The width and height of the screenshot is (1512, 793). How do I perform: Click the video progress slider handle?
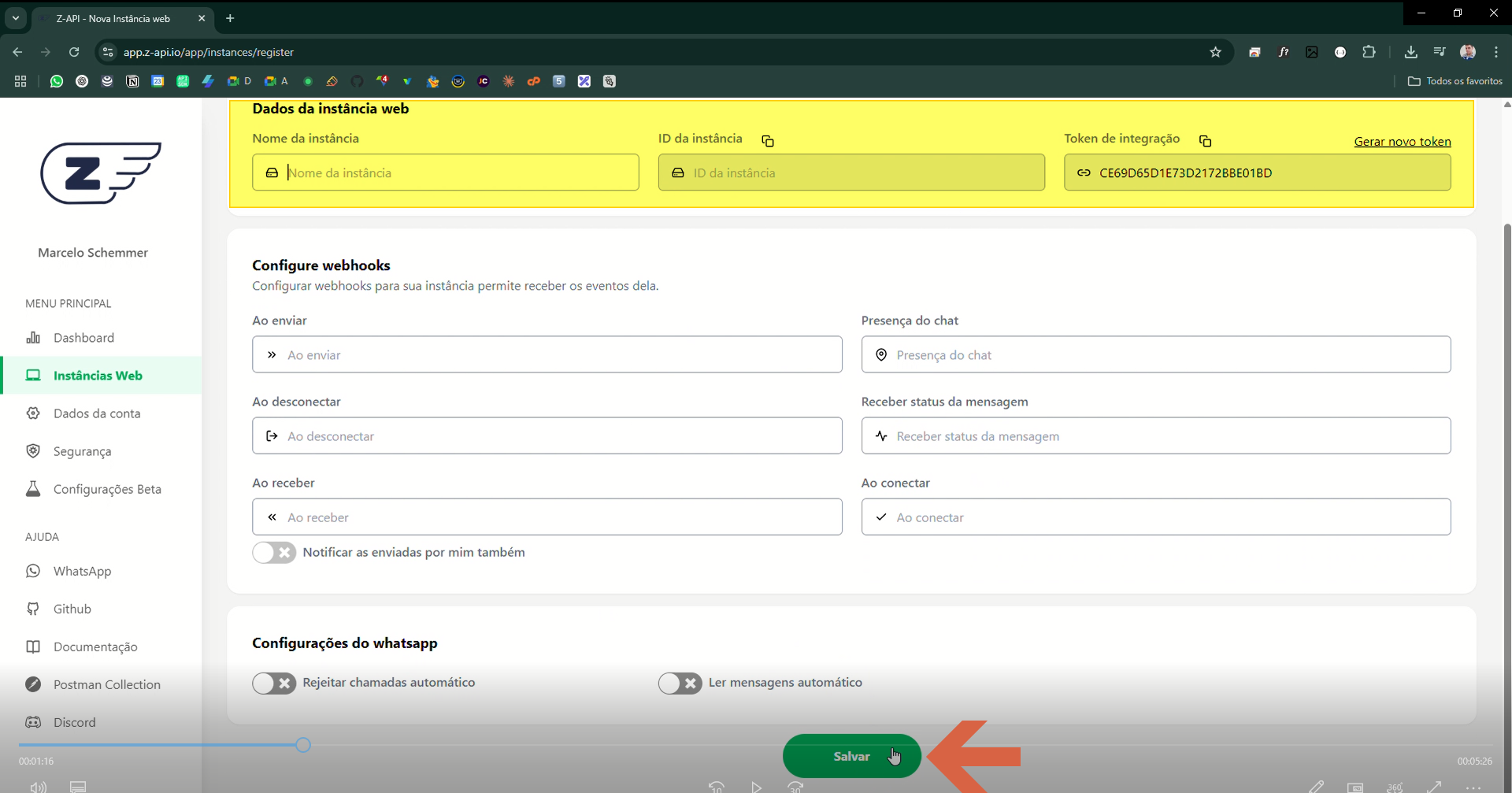[x=303, y=745]
